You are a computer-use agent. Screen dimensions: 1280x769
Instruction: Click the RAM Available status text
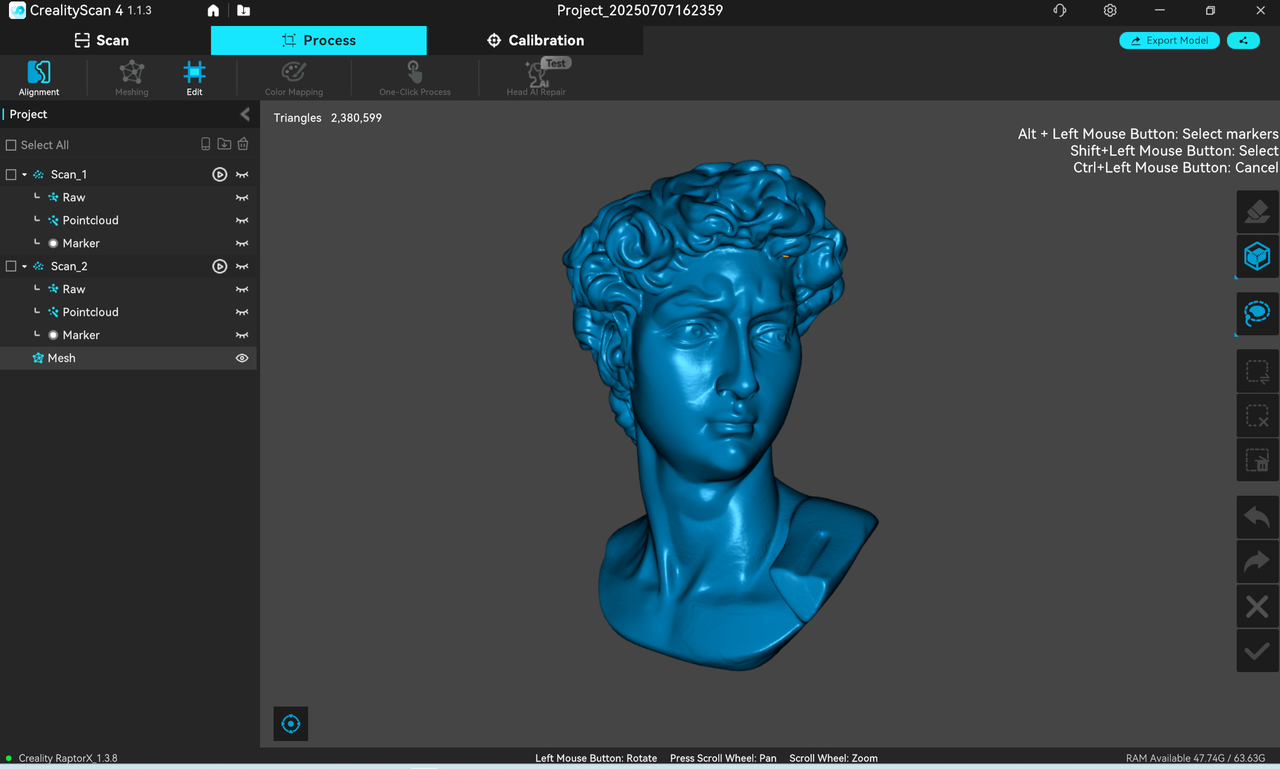tap(1195, 758)
